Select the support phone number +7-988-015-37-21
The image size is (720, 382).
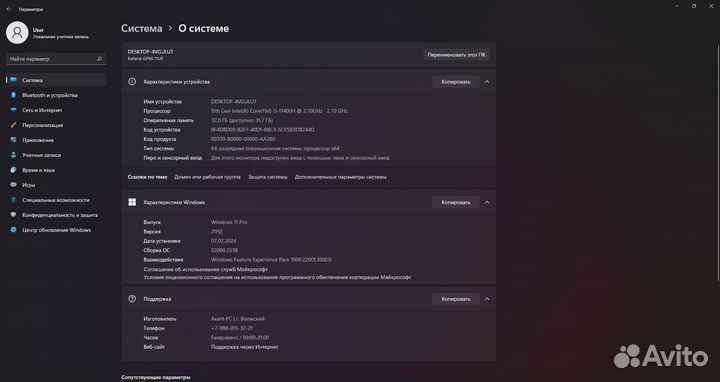(231, 328)
